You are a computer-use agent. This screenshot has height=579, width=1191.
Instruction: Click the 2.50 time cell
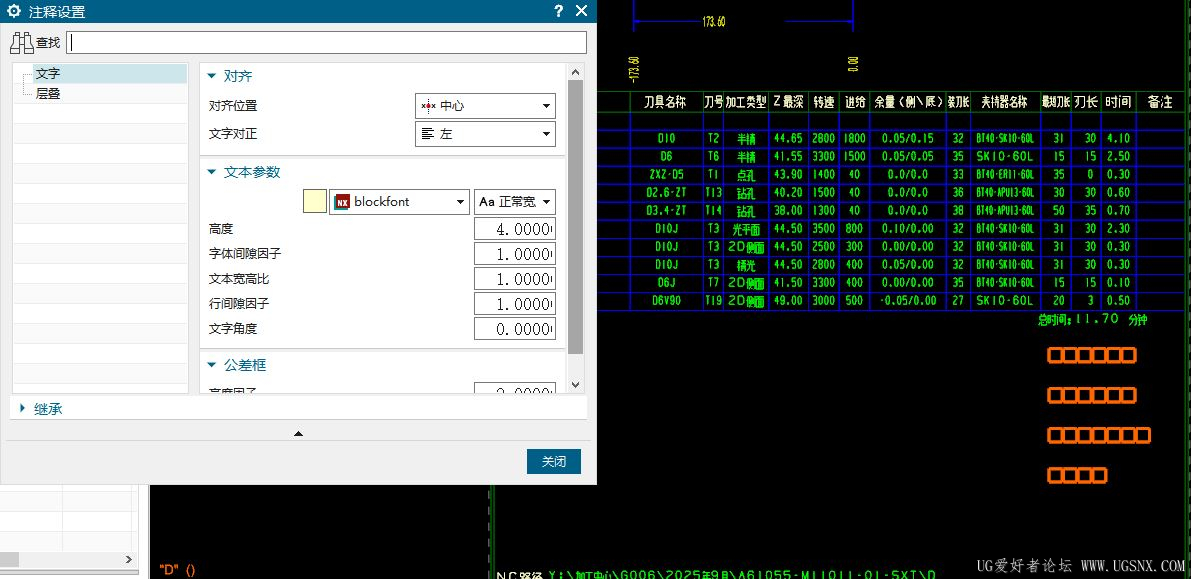point(1118,157)
